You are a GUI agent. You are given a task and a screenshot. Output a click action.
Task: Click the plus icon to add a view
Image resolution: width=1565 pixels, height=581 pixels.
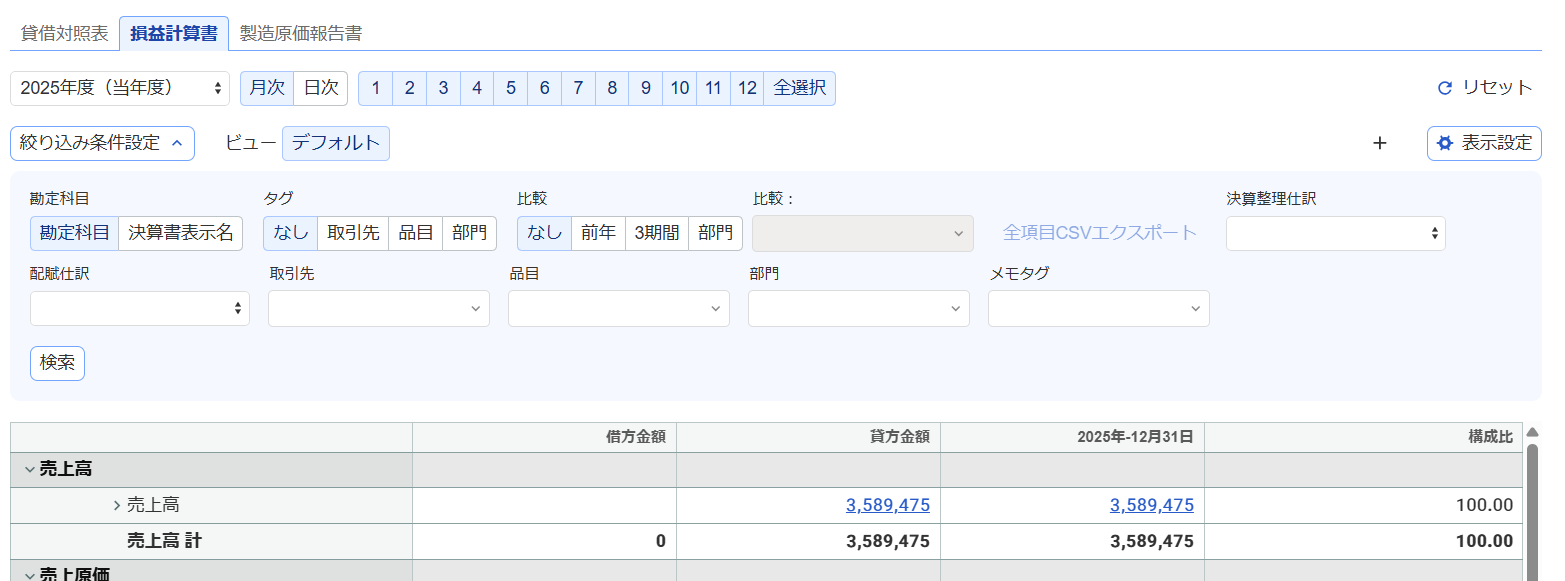pyautogui.click(x=1380, y=143)
